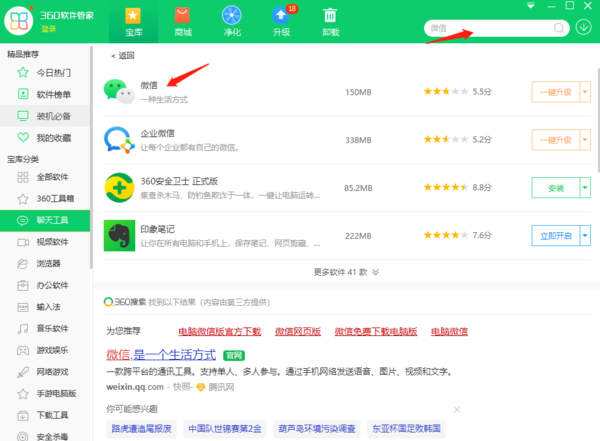
Task: Open 浏览器 category
Action: [x=45, y=264]
